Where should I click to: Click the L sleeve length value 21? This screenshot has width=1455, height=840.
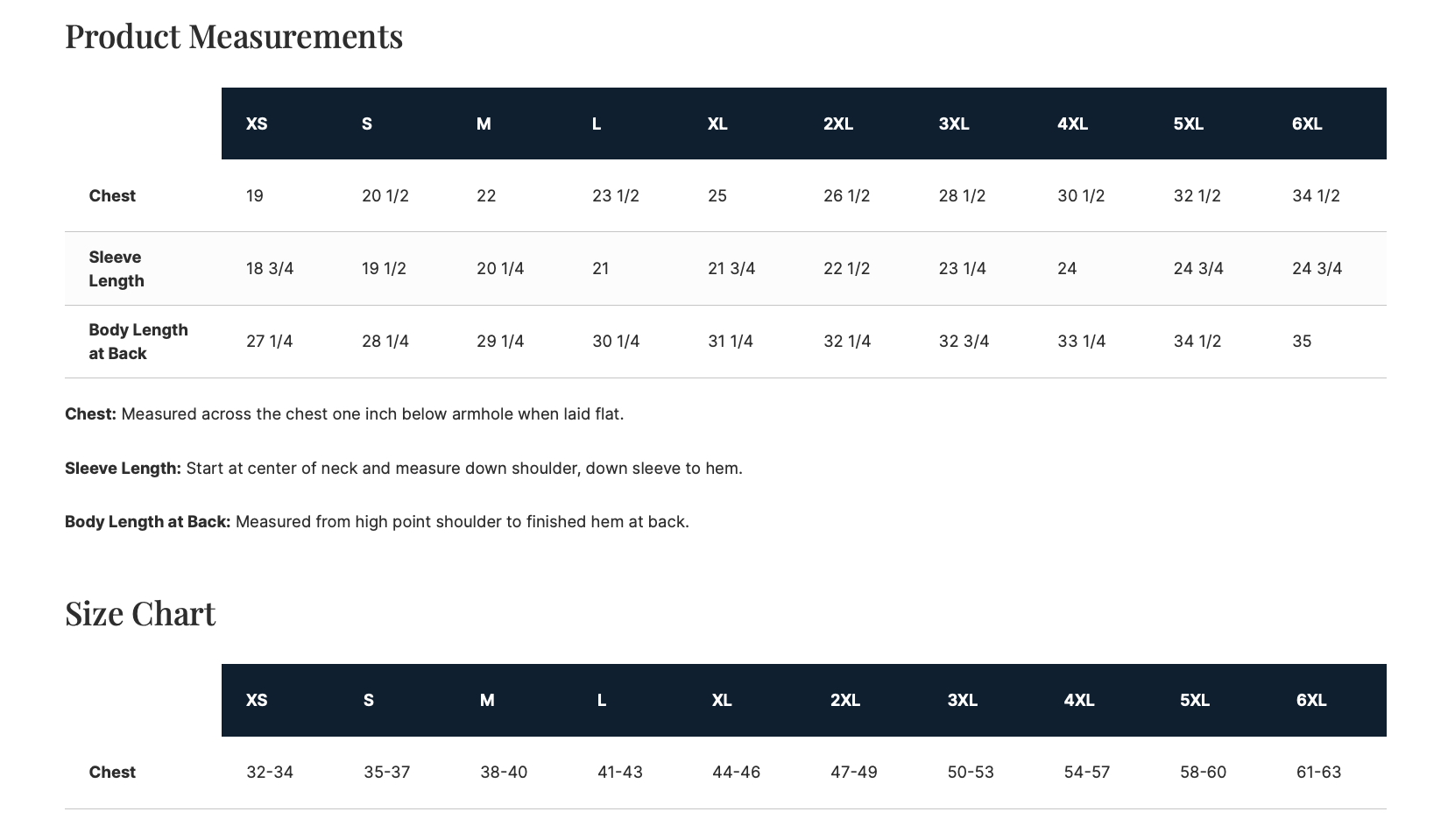pos(601,268)
